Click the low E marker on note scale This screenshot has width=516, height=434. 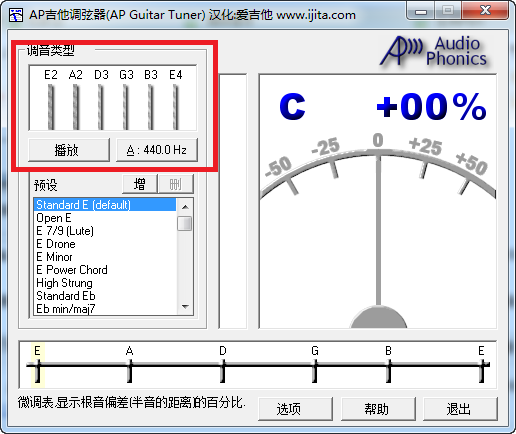tap(38, 366)
